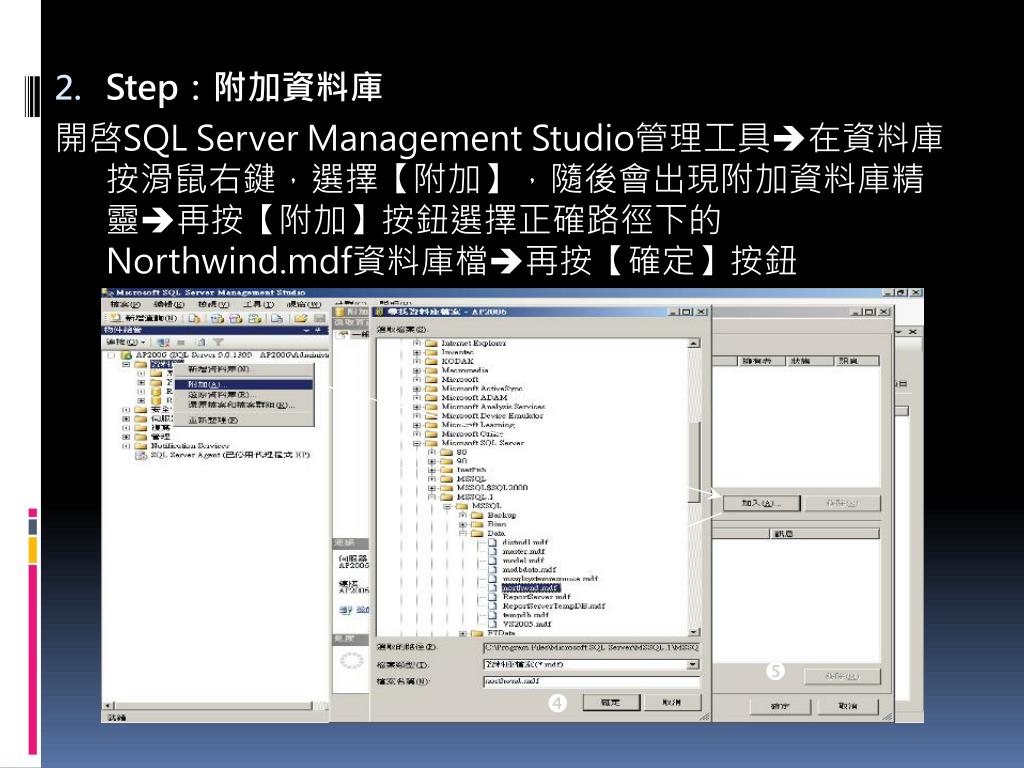Expand the Backup folder
This screenshot has width=1024, height=768.
[x=462, y=515]
